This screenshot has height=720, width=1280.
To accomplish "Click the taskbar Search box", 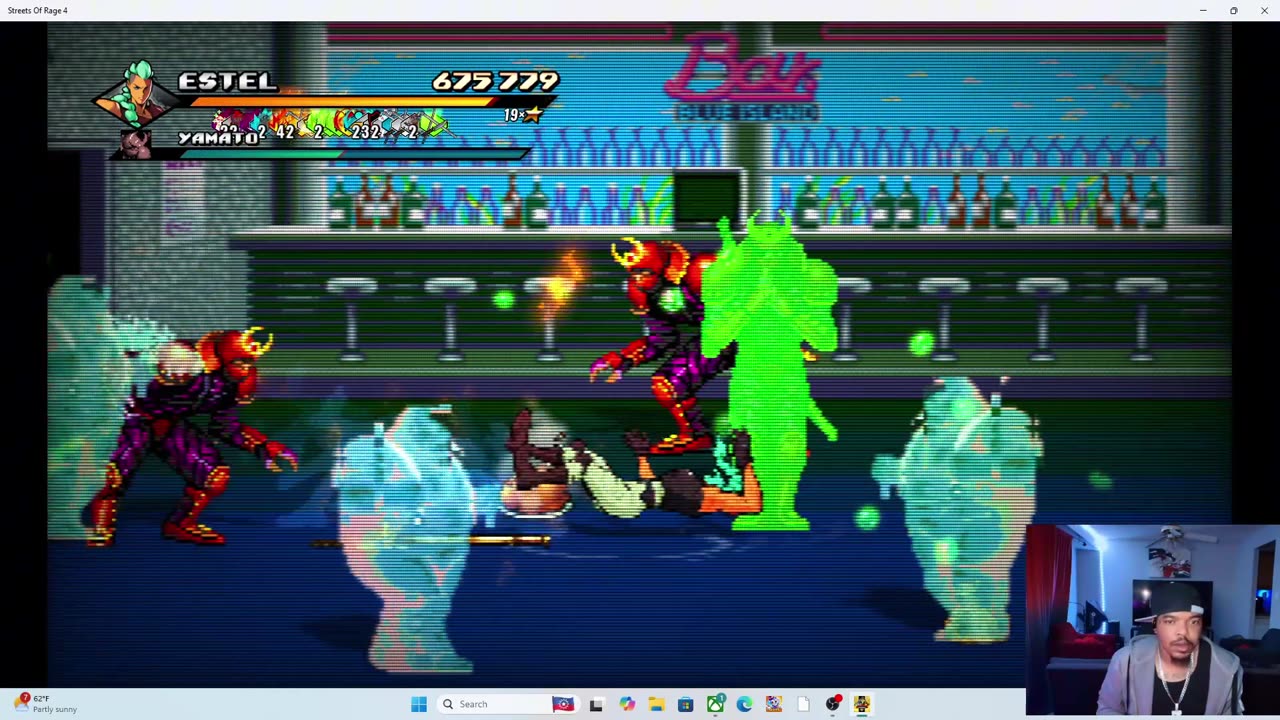I will (508, 704).
